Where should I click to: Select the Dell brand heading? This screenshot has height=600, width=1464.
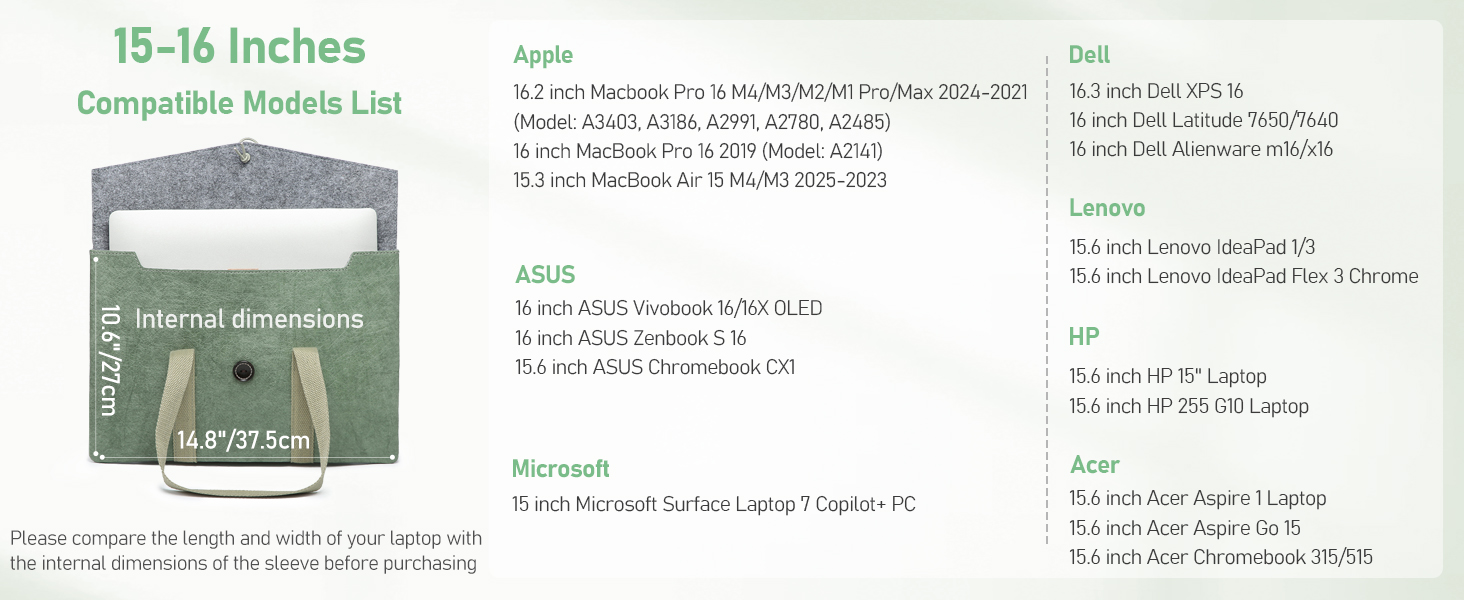pos(1089,55)
